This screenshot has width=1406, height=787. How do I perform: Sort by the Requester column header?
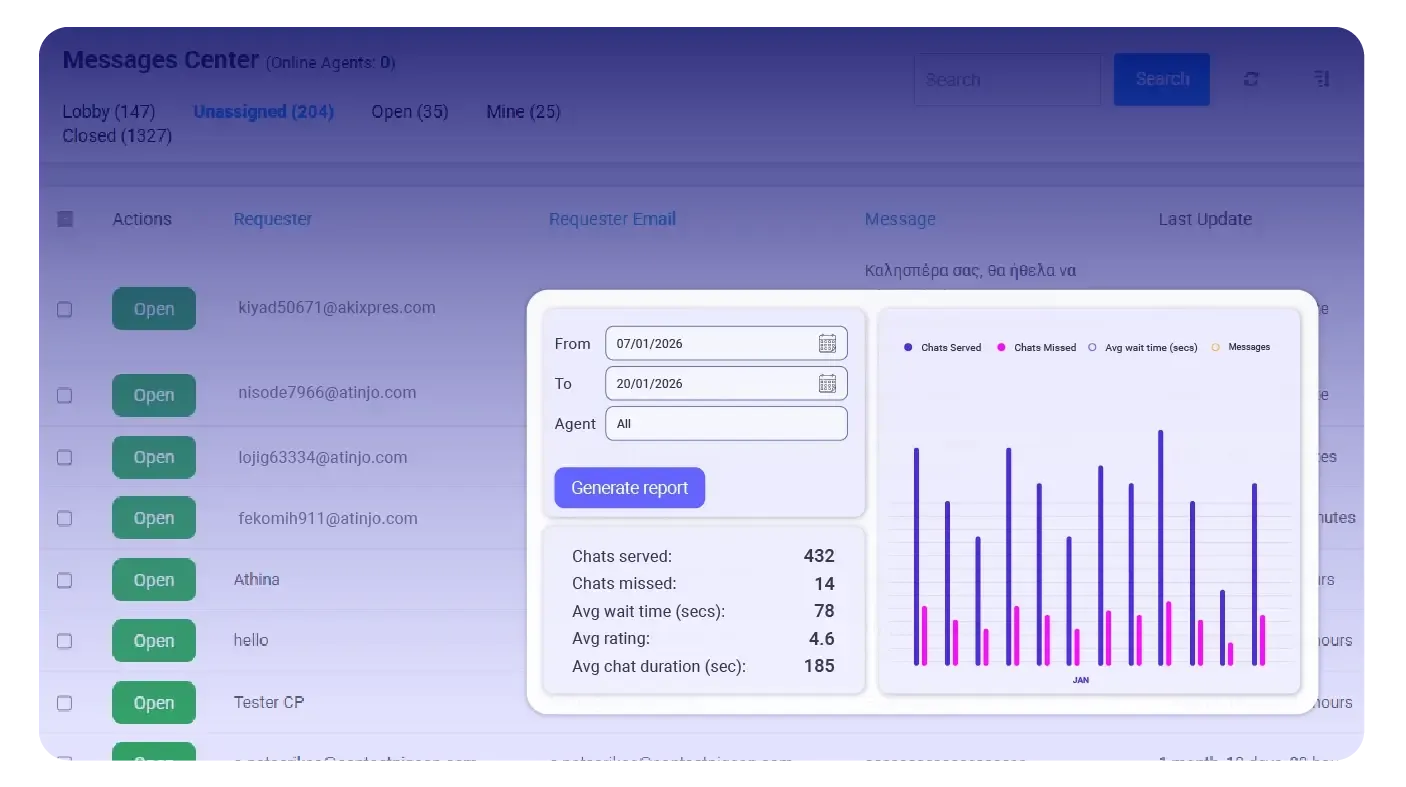(x=273, y=219)
